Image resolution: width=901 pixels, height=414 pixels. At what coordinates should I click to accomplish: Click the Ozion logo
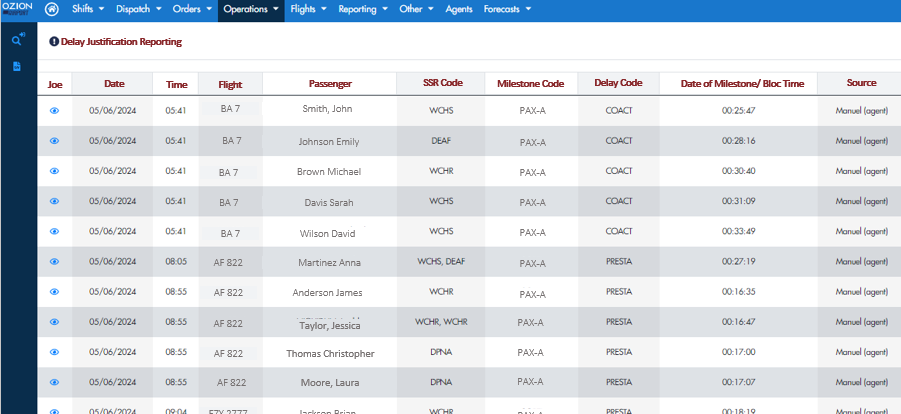(17, 7)
